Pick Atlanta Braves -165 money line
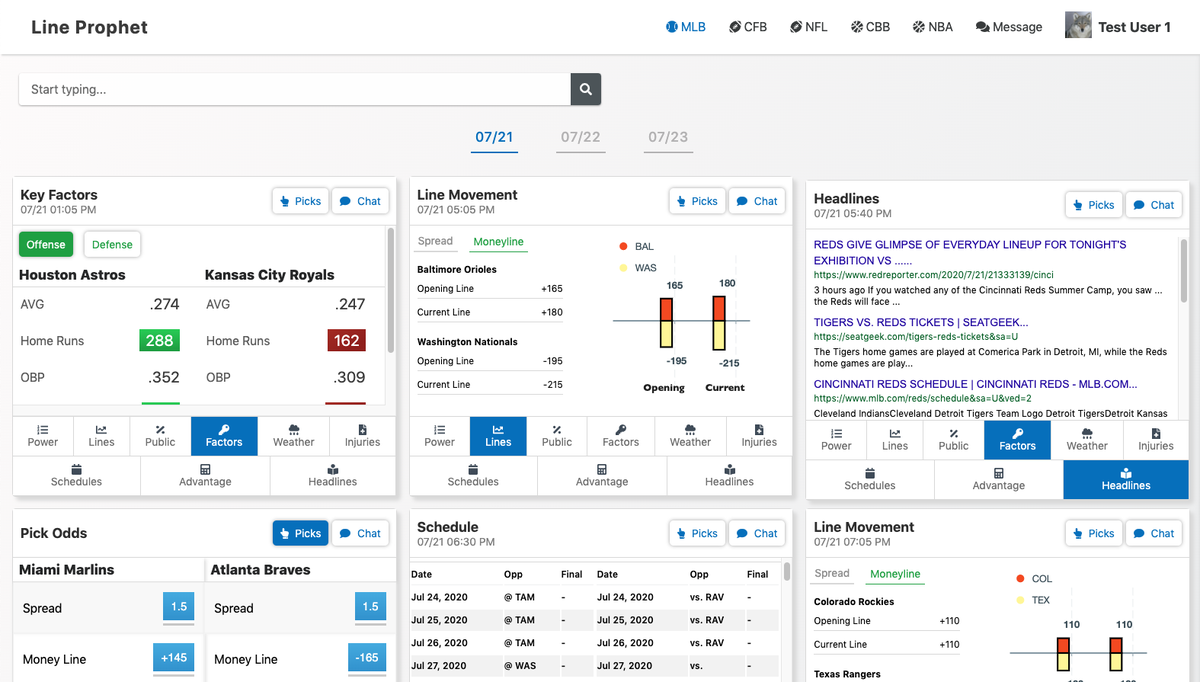The image size is (1200, 682). click(x=367, y=658)
